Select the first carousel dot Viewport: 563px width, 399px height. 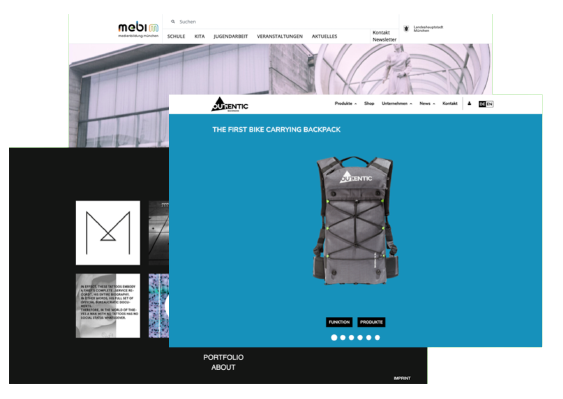[x=334, y=338]
